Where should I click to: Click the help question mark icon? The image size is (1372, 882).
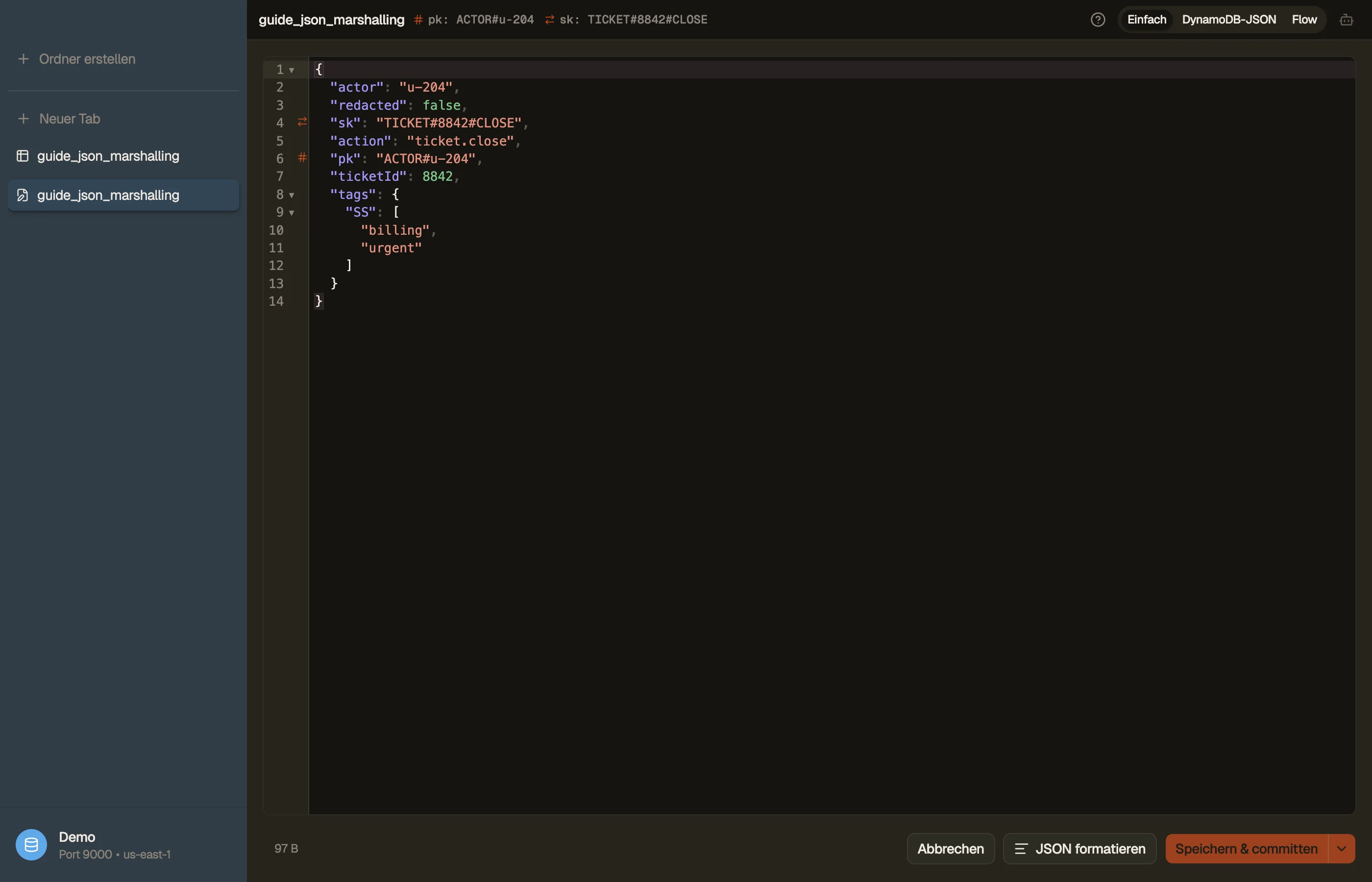[1098, 20]
